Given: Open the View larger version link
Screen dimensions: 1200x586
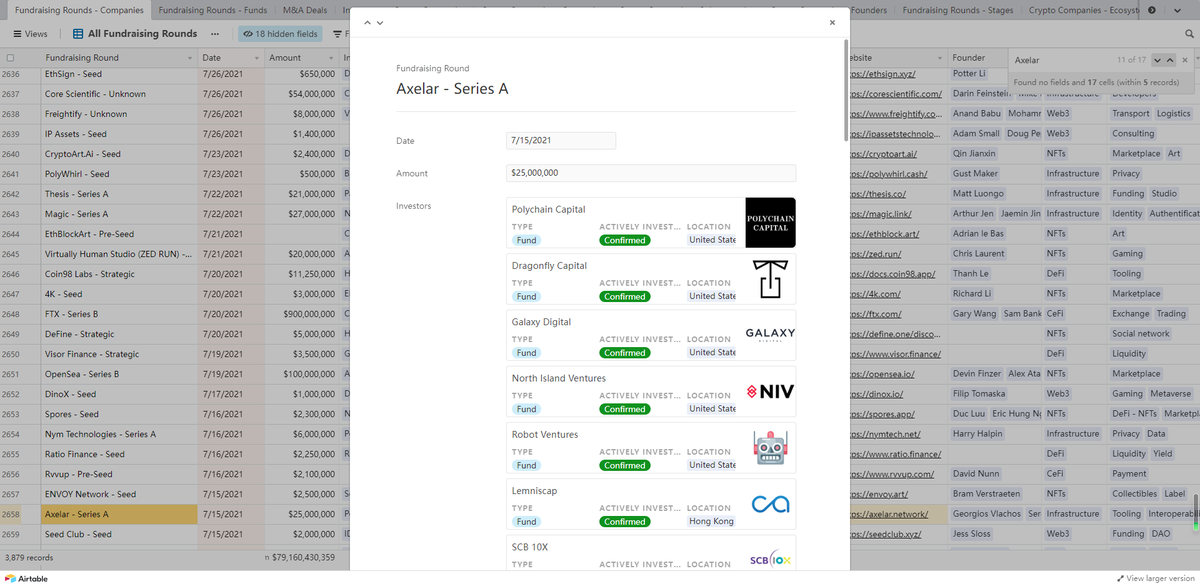Looking at the screenshot, I should tap(1155, 578).
